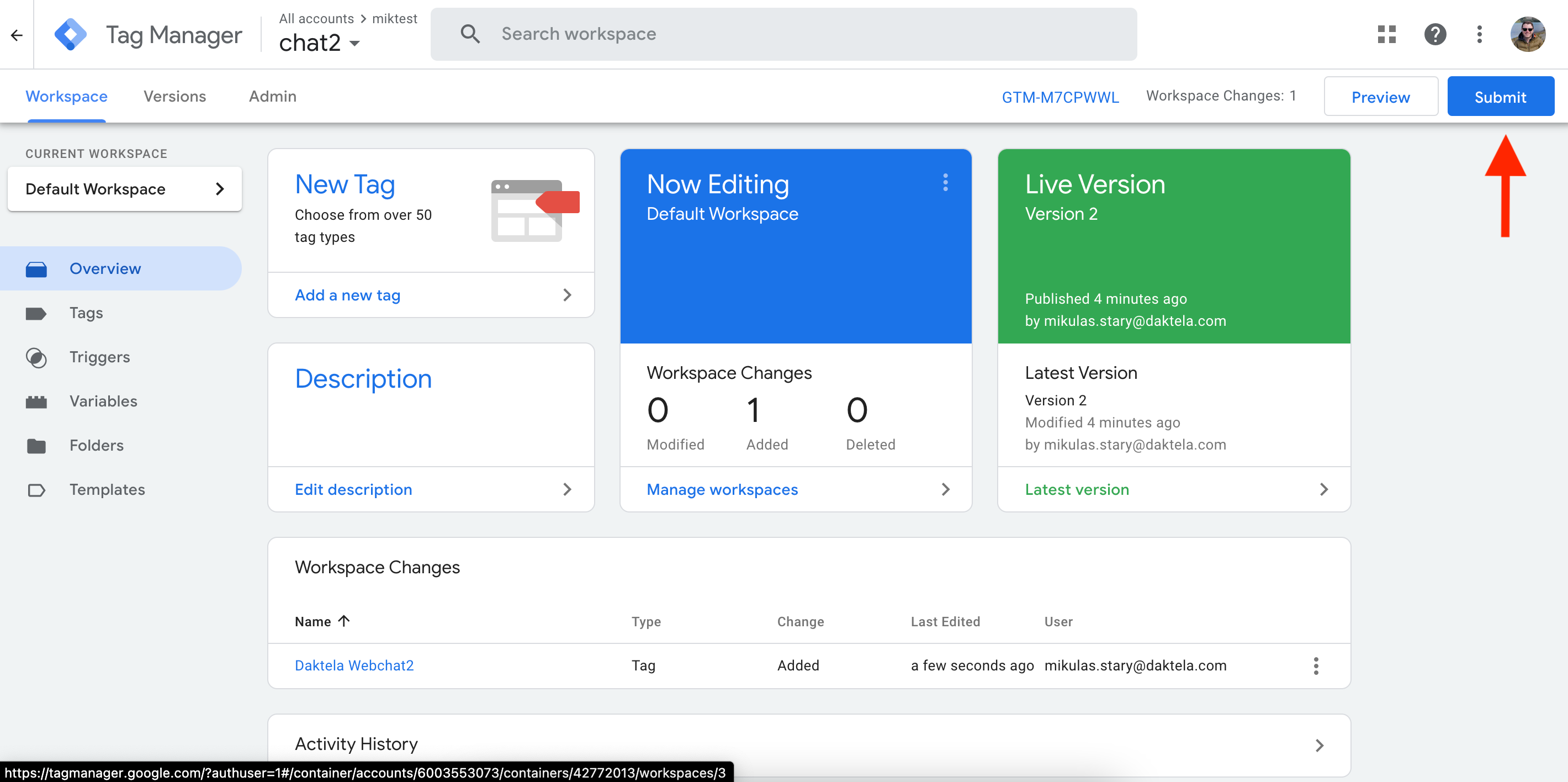Click the Tag Manager logo
1568x782 pixels.
71,35
